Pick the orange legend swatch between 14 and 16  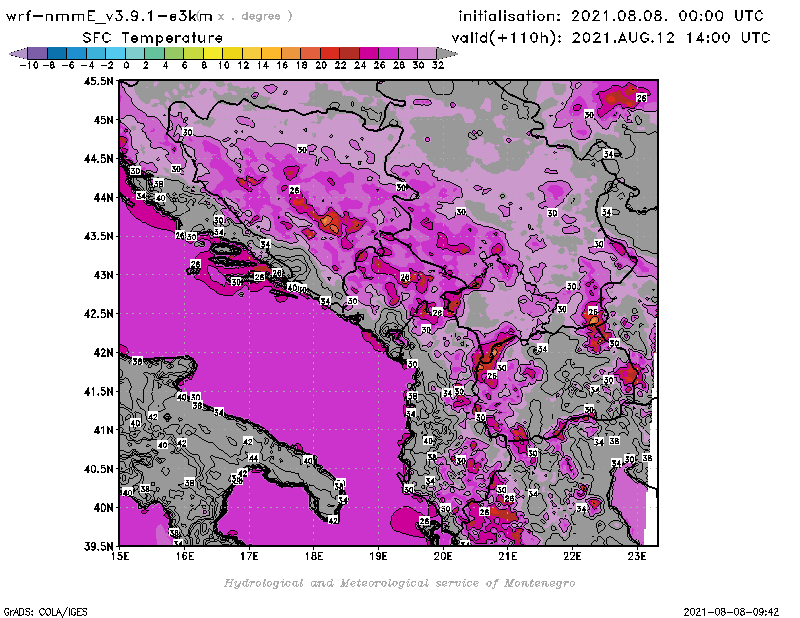click(x=271, y=53)
